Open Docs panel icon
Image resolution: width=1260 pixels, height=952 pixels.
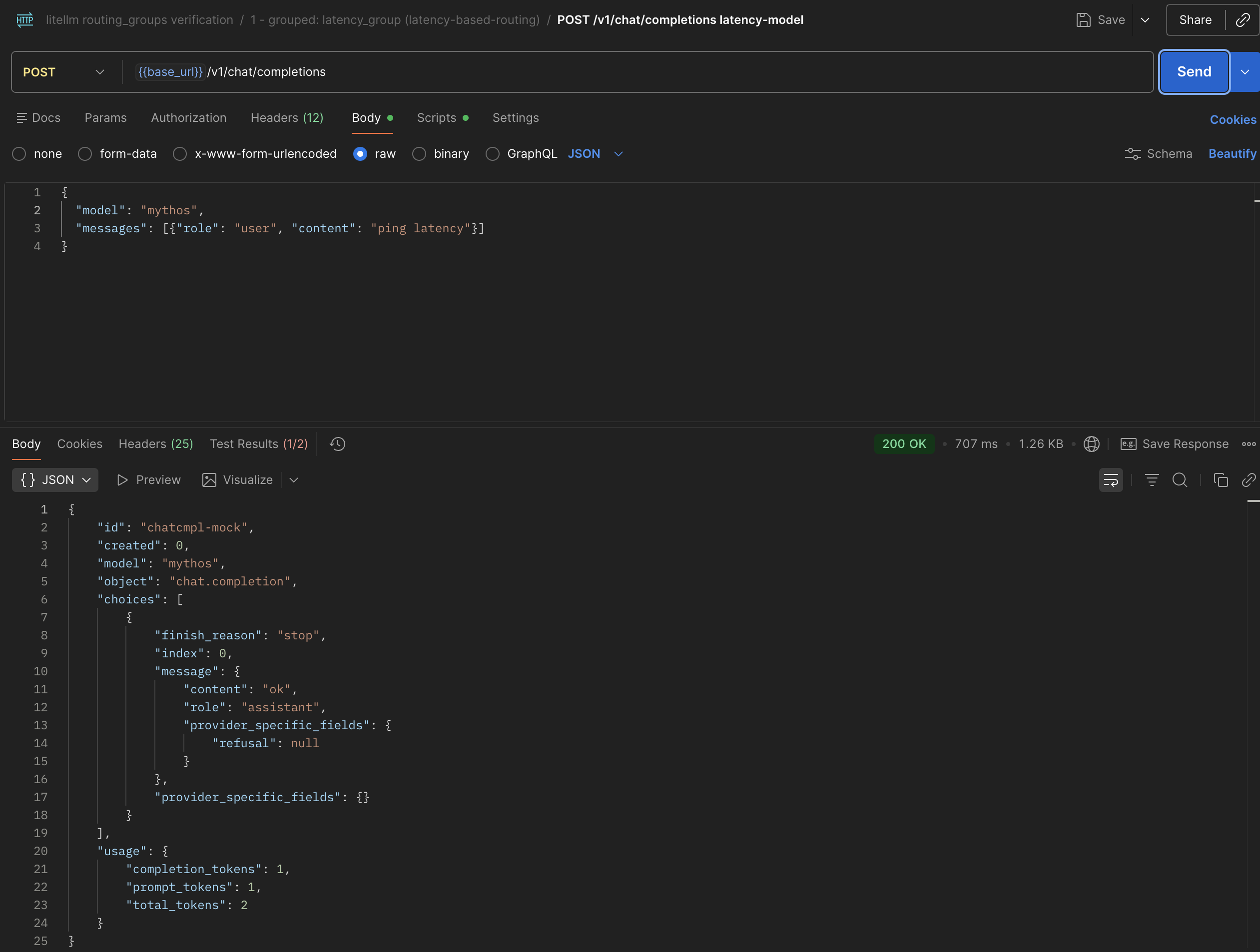[x=21, y=118]
